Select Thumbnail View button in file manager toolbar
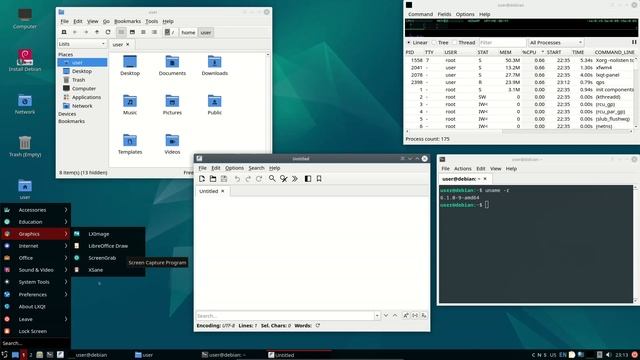640x360 pixels. click(132, 32)
